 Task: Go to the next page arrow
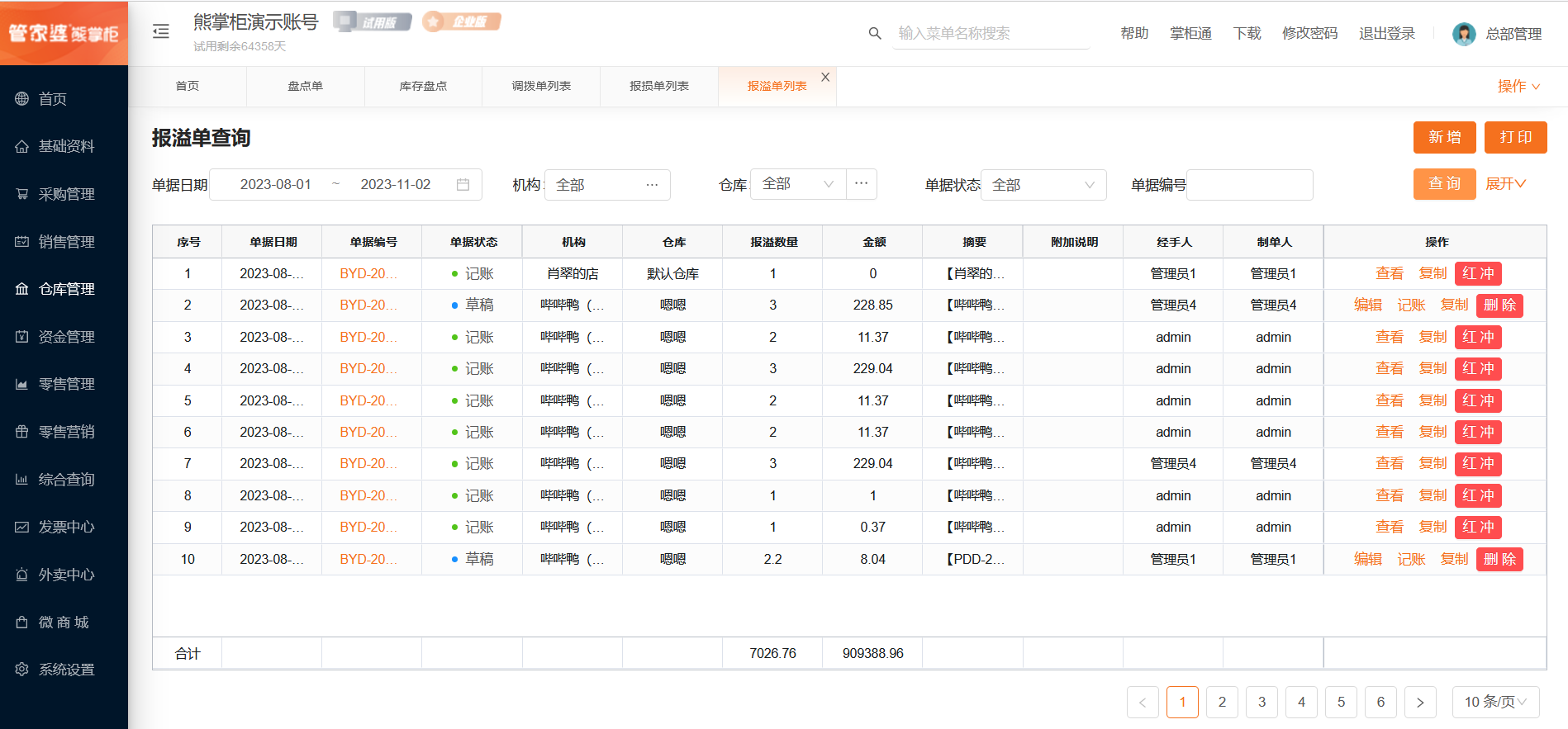tap(1420, 703)
